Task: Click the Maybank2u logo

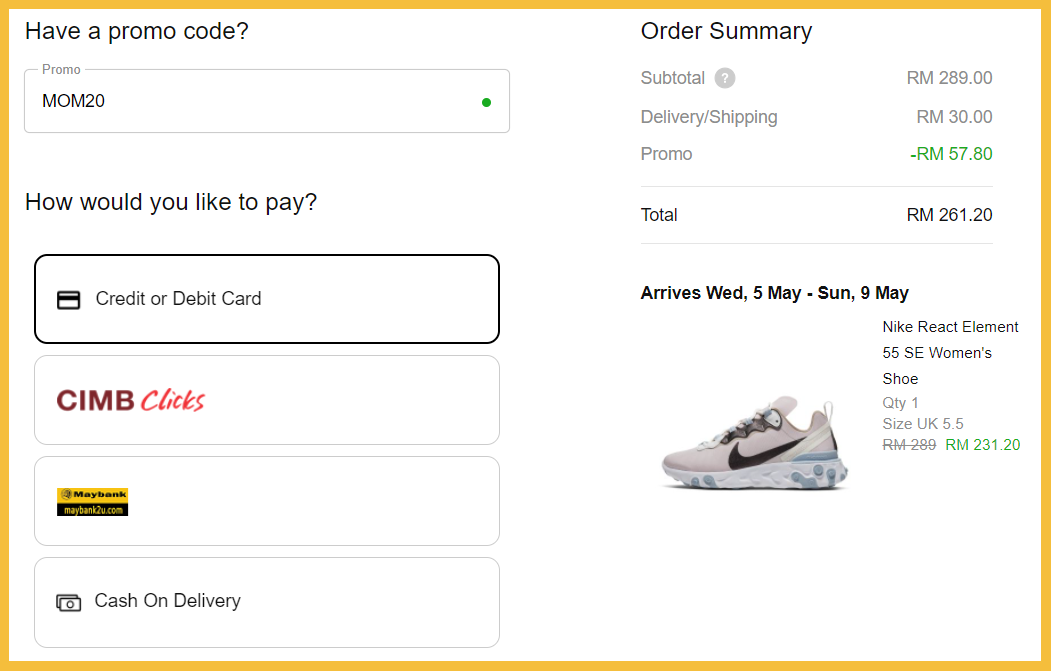Action: tap(92, 501)
